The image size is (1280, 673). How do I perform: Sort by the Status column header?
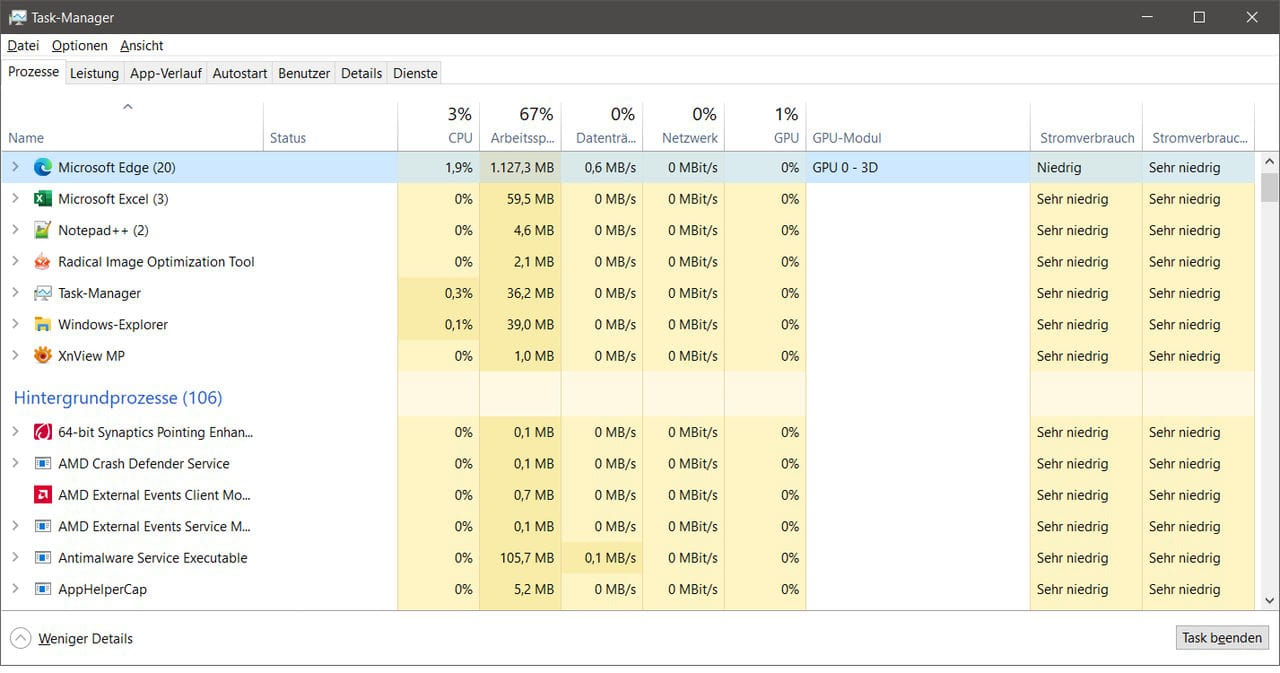(x=330, y=126)
